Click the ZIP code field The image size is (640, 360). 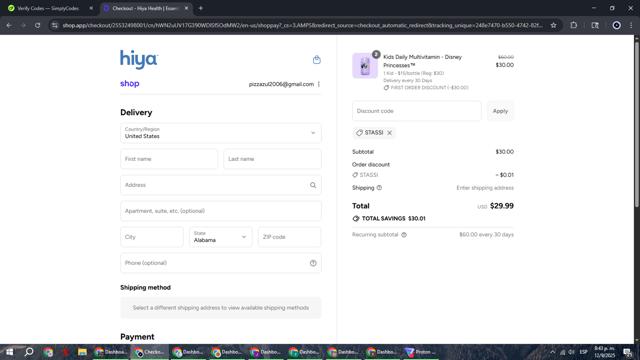289,237
